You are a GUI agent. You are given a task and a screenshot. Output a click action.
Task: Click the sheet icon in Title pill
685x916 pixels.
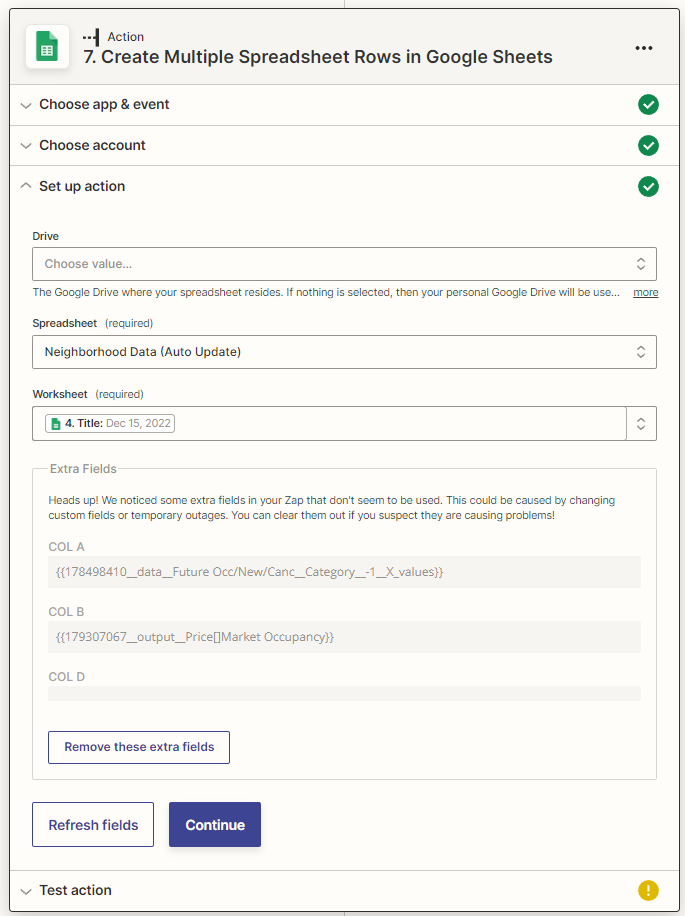(x=56, y=424)
